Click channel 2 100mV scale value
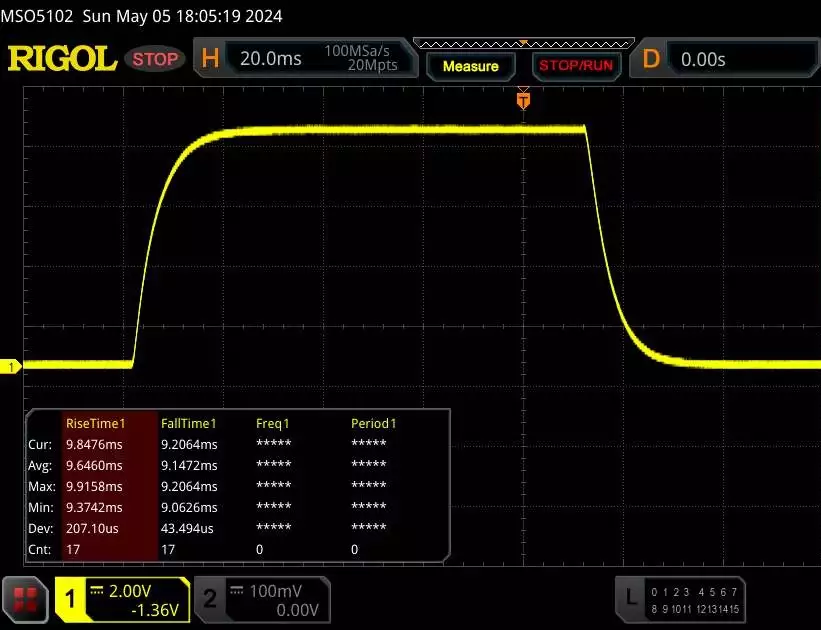Viewport: 821px width, 630px height. coord(275,591)
